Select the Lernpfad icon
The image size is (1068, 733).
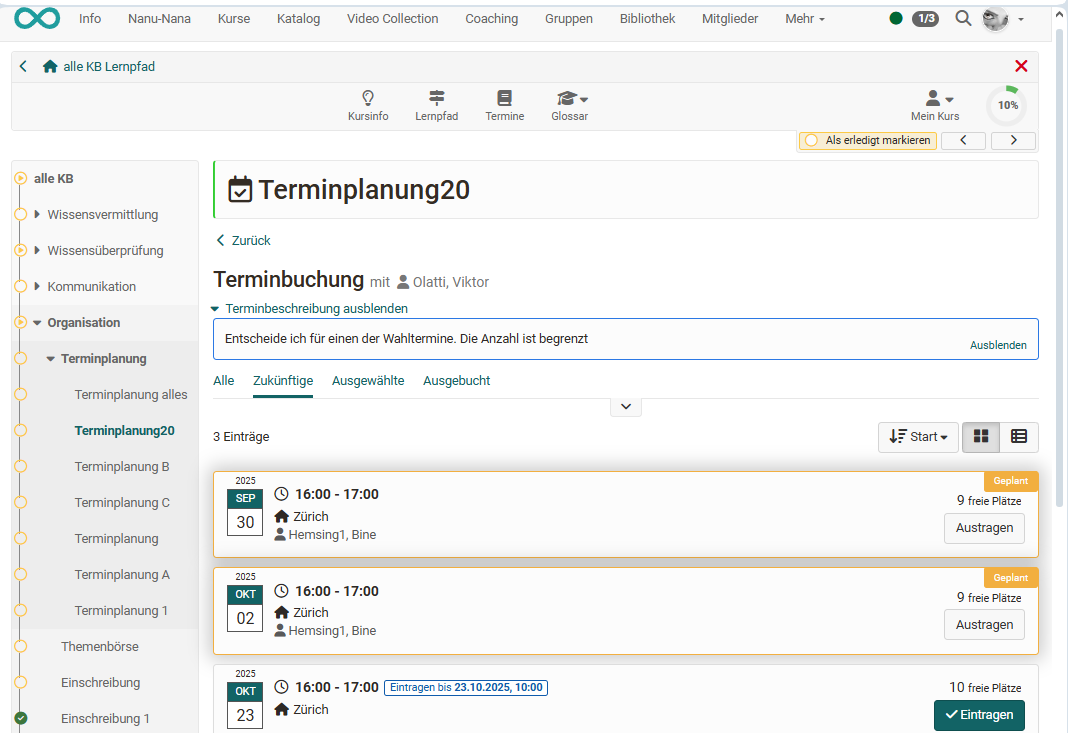436,104
